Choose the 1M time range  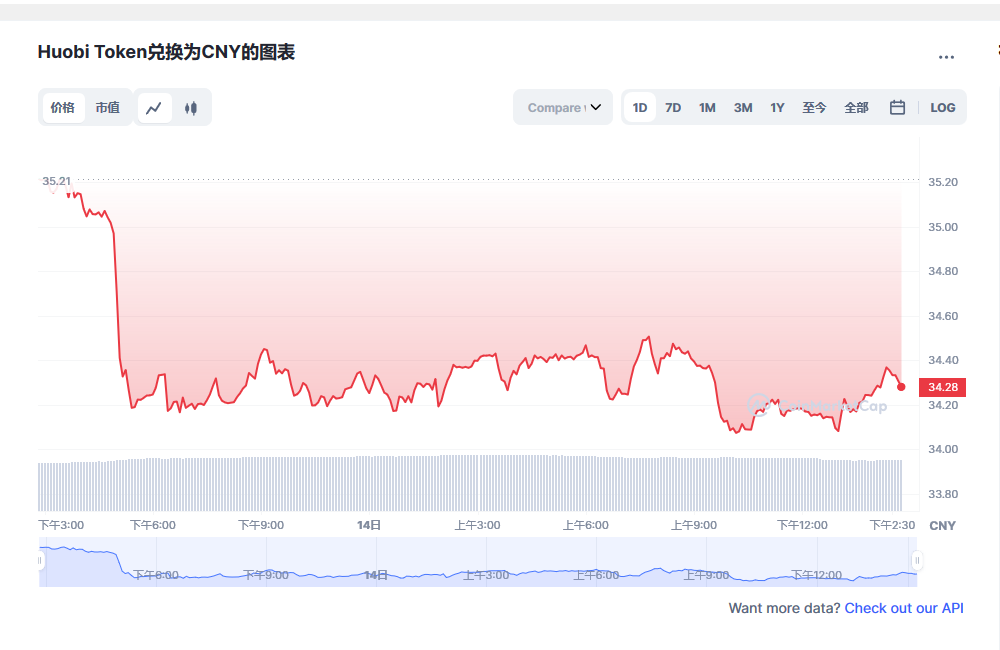707,108
